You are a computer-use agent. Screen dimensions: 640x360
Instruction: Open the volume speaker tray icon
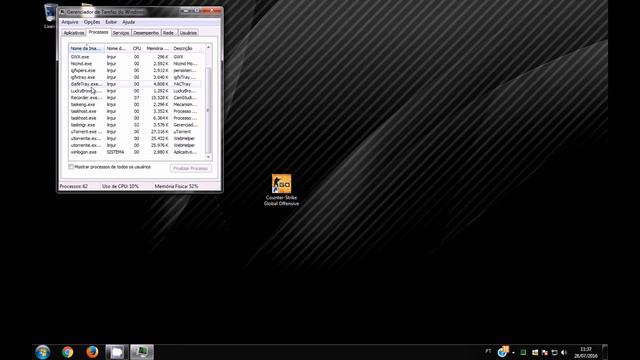click(564, 352)
